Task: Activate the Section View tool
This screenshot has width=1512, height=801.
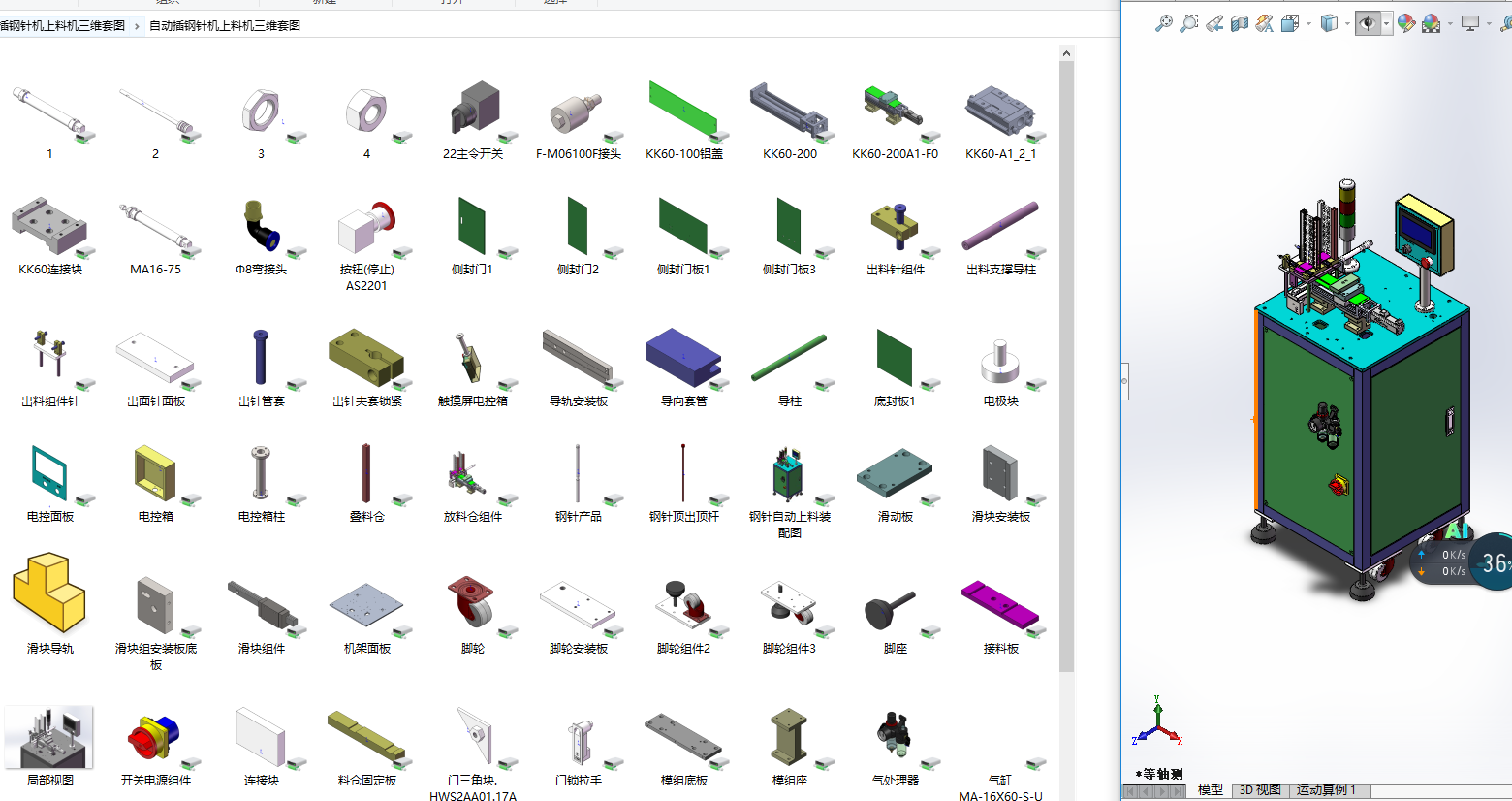Action: click(1240, 23)
